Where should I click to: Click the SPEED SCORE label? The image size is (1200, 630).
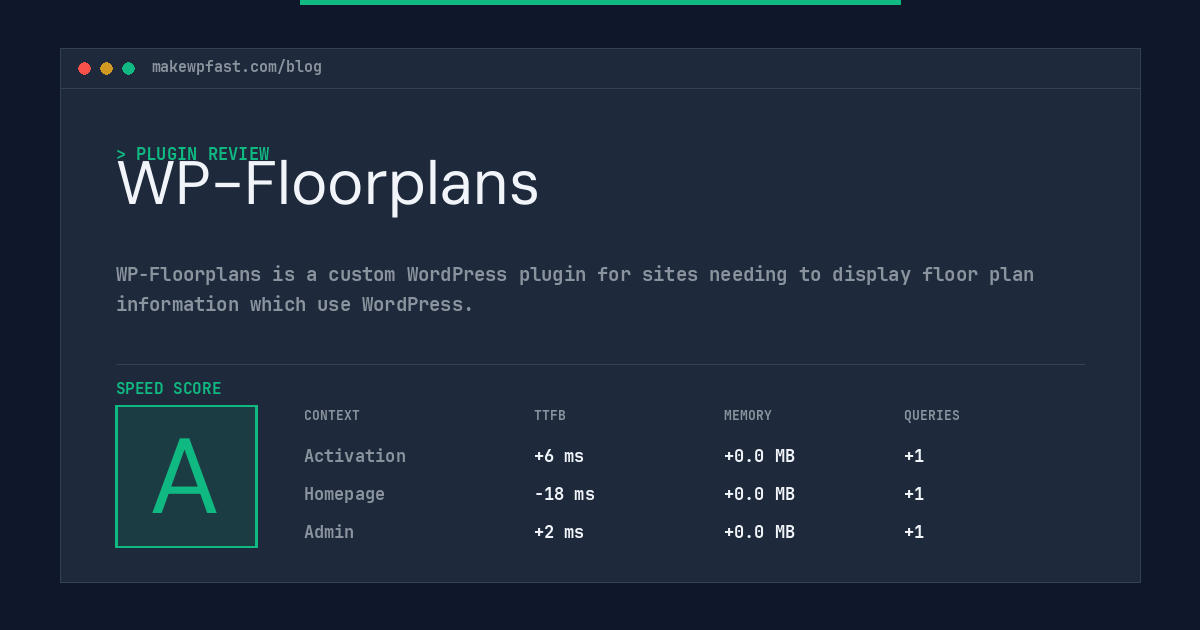pyautogui.click(x=169, y=389)
